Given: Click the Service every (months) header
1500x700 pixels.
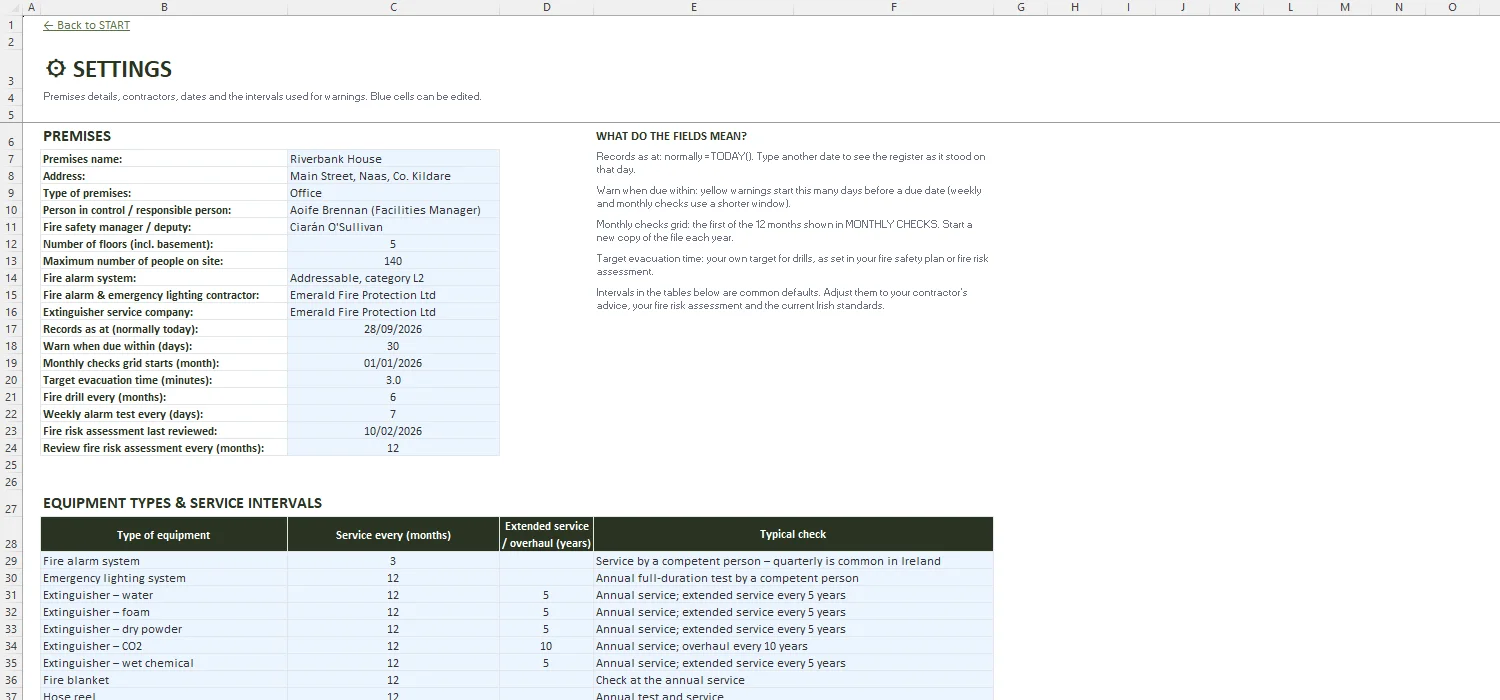Looking at the screenshot, I should click(393, 534).
